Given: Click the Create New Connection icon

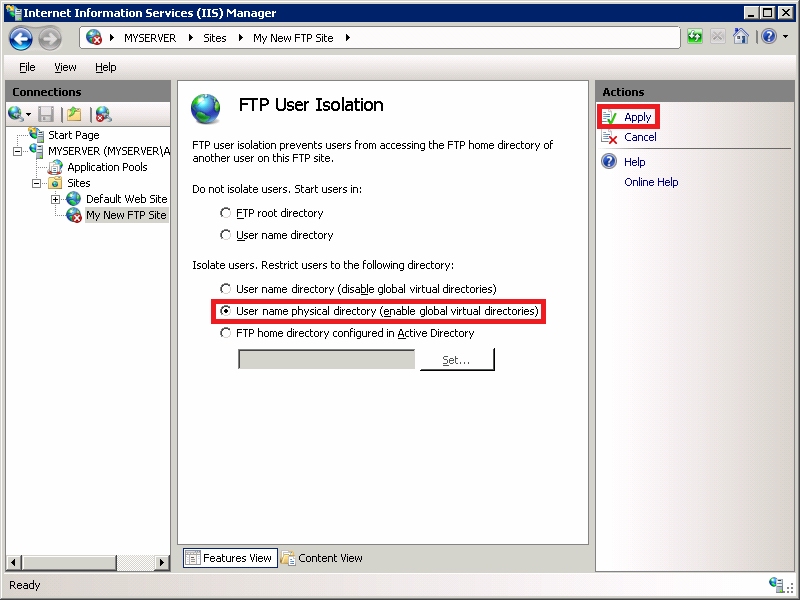Looking at the screenshot, I should [16, 114].
